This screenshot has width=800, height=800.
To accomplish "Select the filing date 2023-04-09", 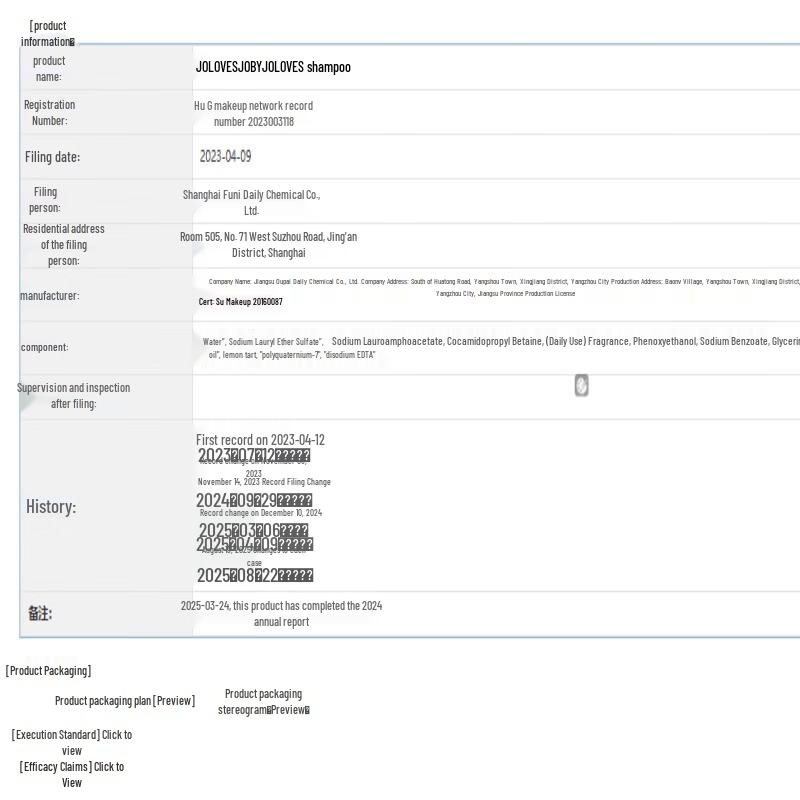I will coord(226,156).
